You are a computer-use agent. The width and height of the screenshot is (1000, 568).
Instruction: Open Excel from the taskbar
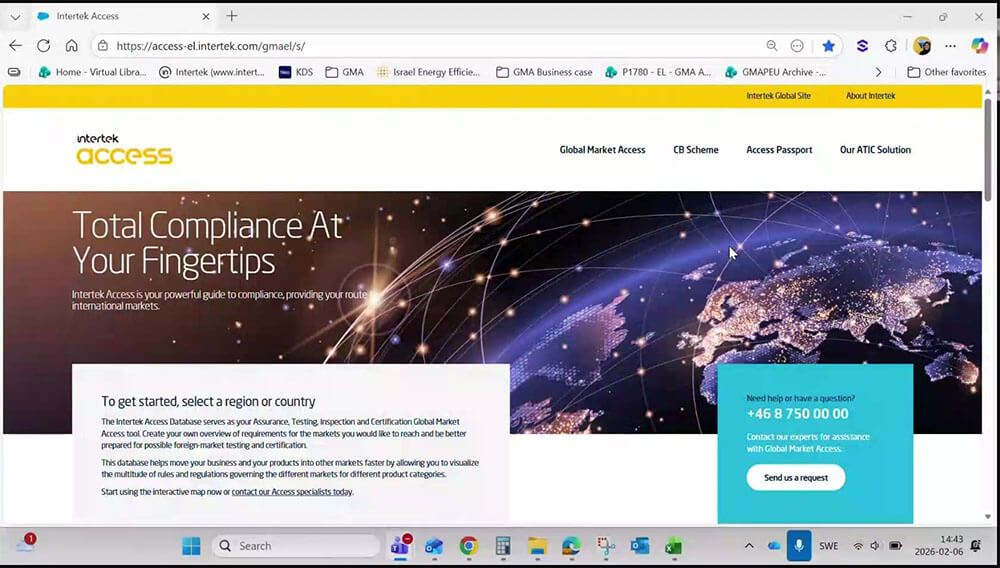[x=674, y=546]
